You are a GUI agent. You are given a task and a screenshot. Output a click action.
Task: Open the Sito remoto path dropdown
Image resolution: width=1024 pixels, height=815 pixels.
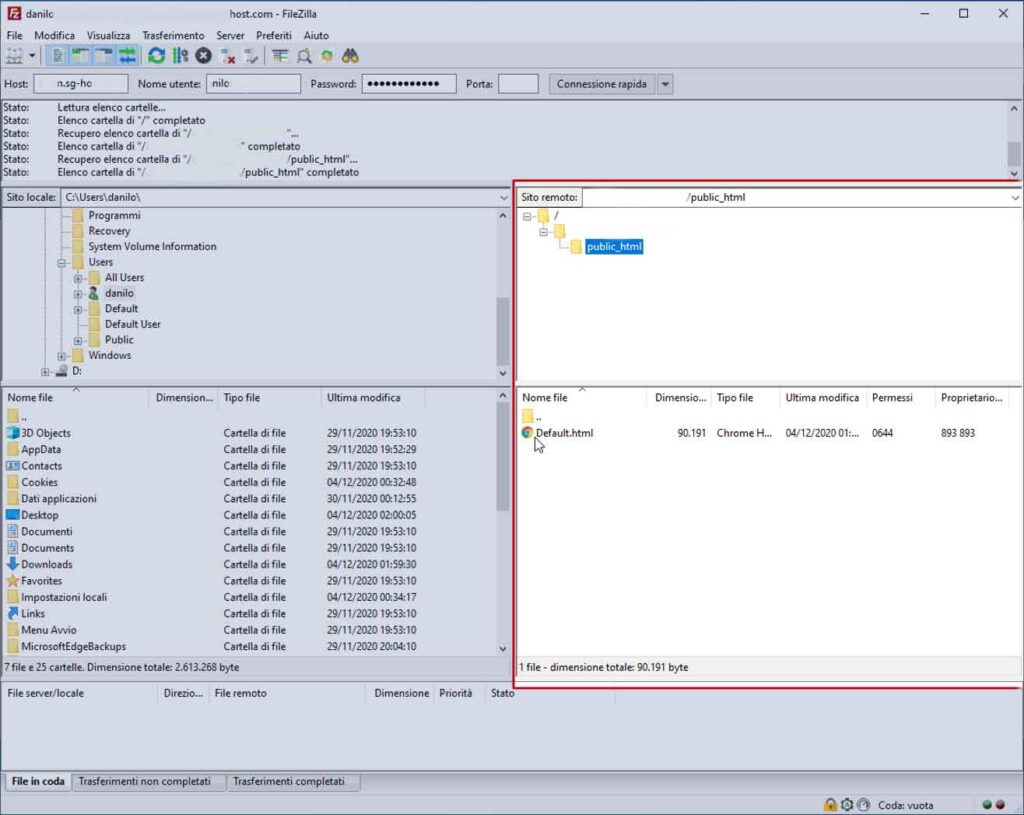click(x=1015, y=197)
